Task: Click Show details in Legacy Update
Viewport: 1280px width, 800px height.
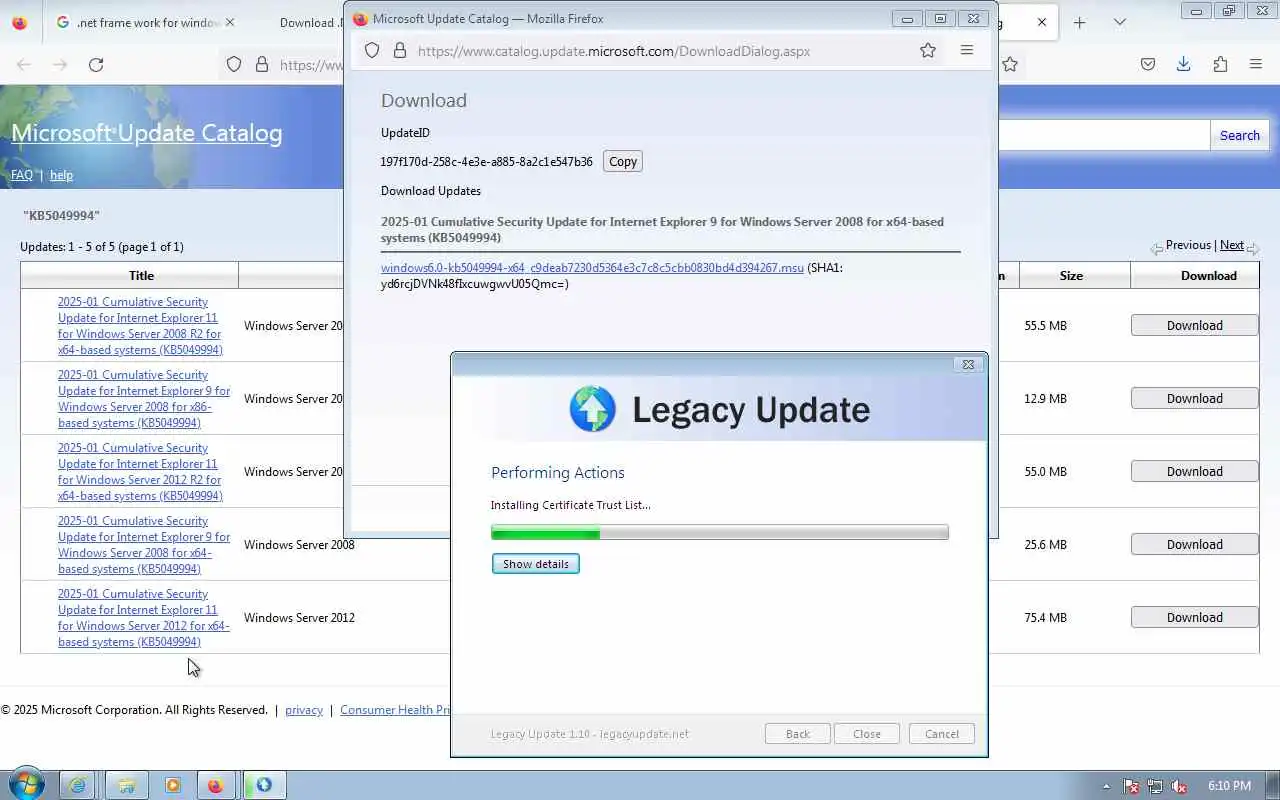Action: point(536,564)
